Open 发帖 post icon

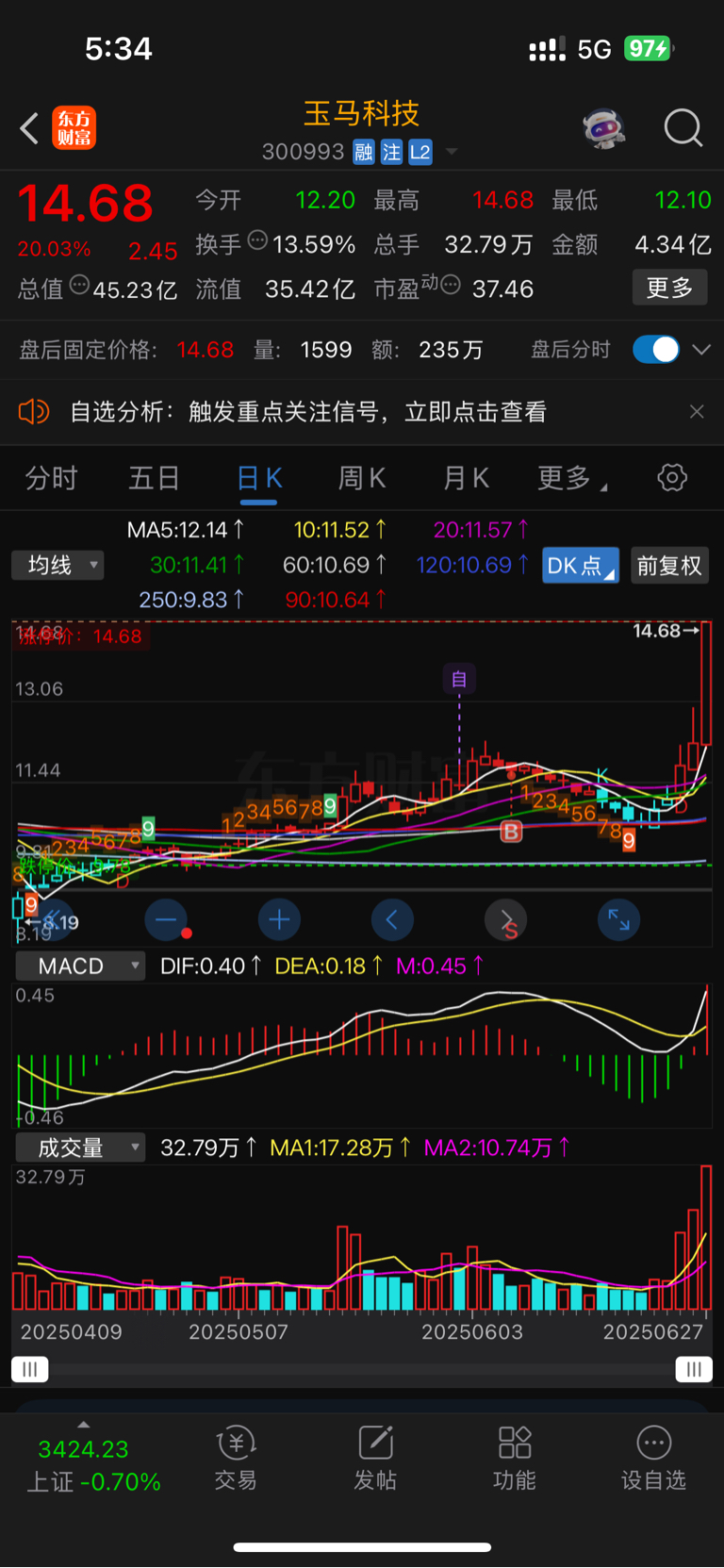point(375,1458)
